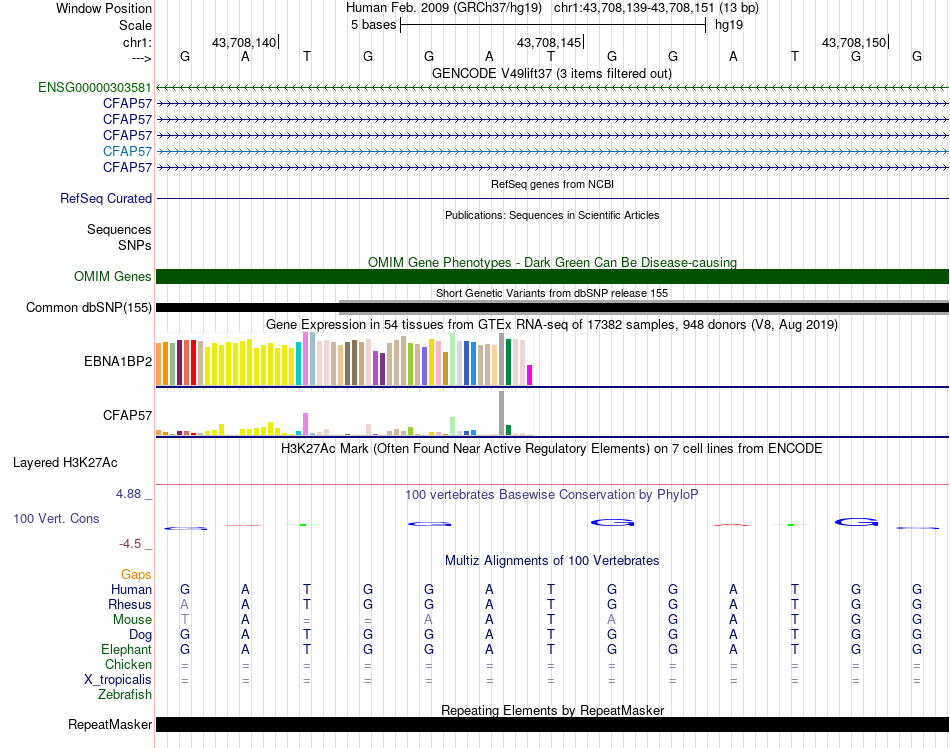The height and width of the screenshot is (748, 950).
Task: Click the ENSG00000303581 gene track label
Action: coord(95,87)
